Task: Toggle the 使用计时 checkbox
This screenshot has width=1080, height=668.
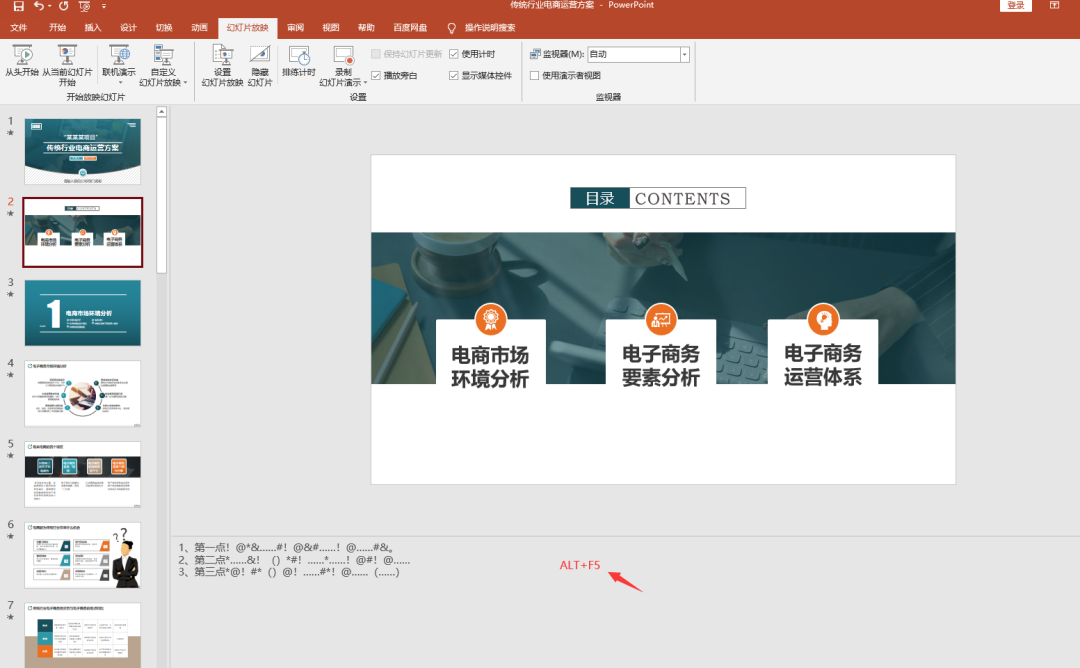Action: 454,54
